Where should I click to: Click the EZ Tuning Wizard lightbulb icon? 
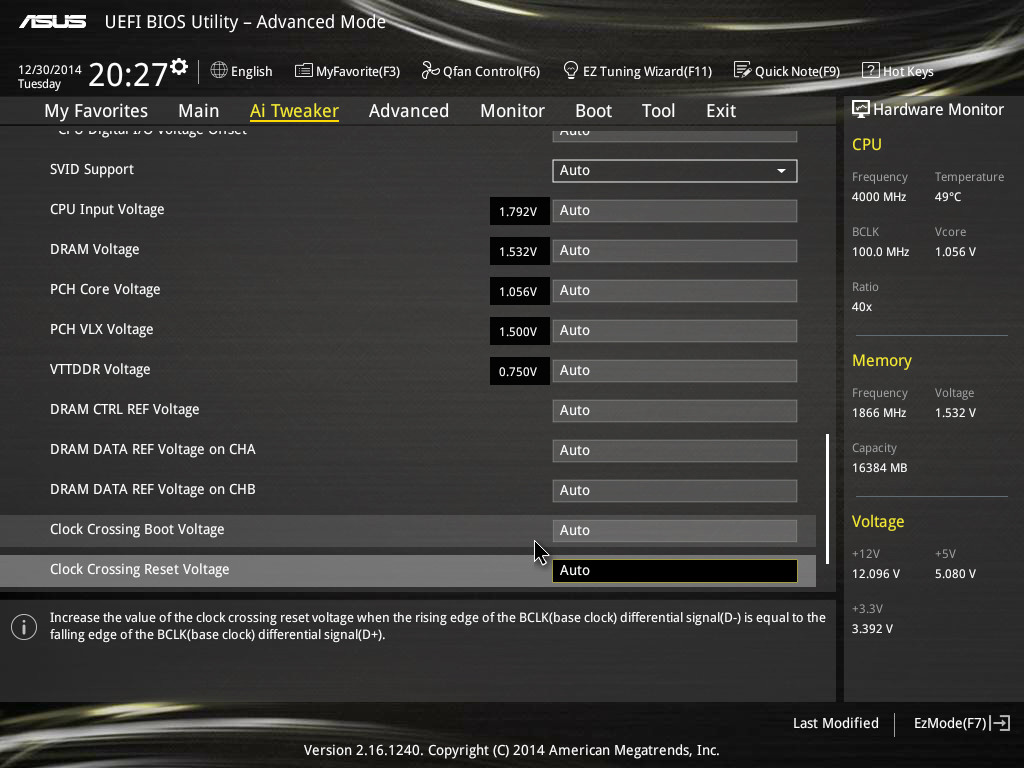click(x=570, y=70)
